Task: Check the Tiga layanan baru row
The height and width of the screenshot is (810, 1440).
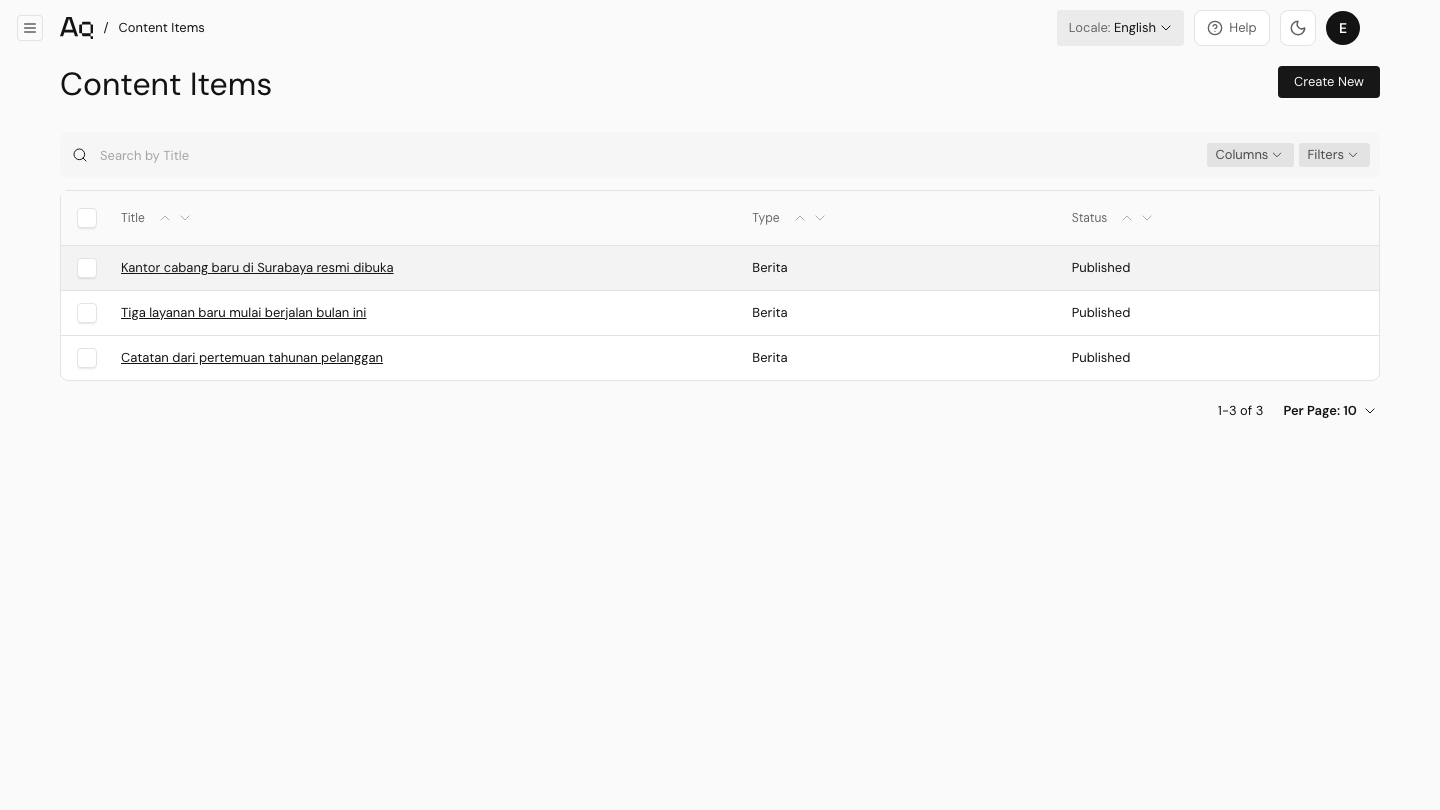Action: coord(87,313)
